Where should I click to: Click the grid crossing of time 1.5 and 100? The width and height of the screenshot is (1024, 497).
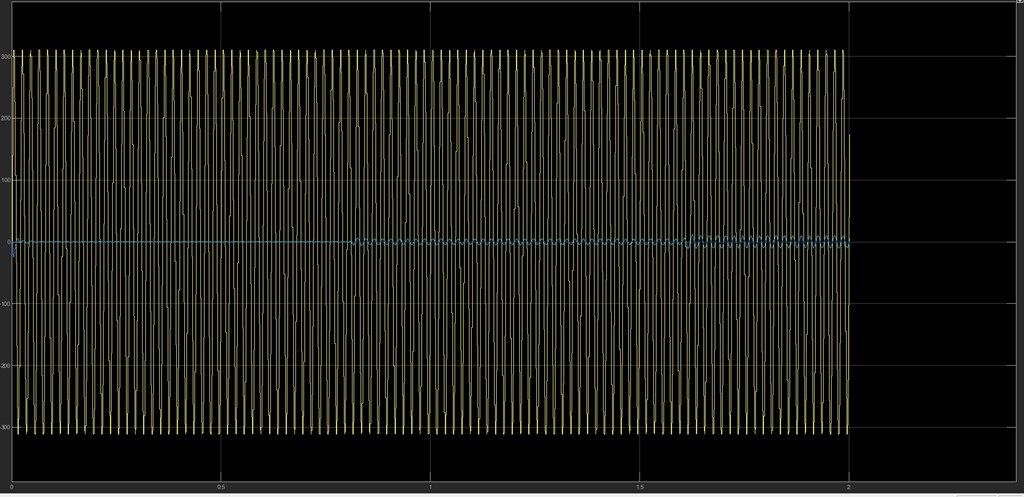[639, 180]
